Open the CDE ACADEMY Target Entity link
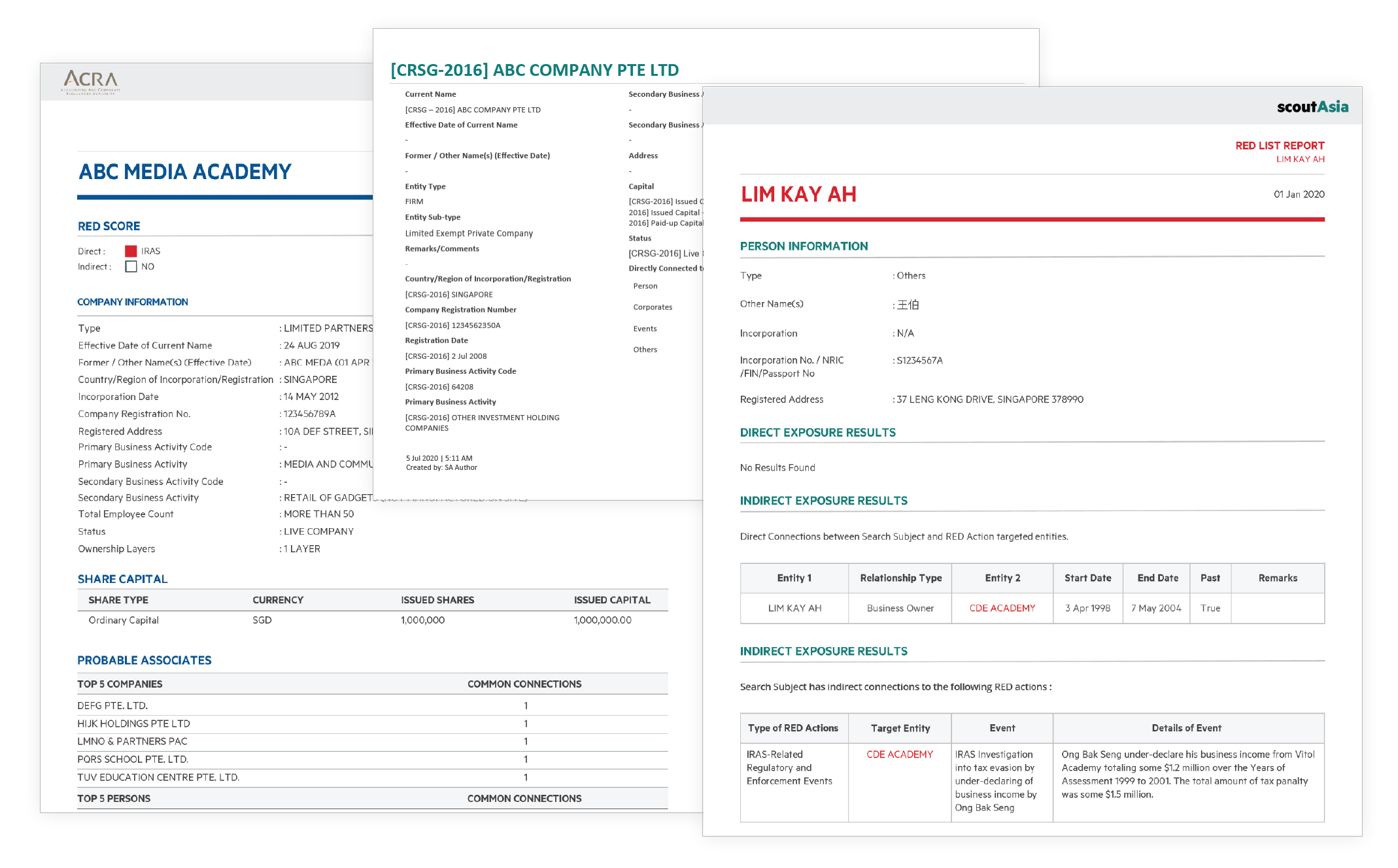Image resolution: width=1398 pixels, height=868 pixels. tap(899, 754)
